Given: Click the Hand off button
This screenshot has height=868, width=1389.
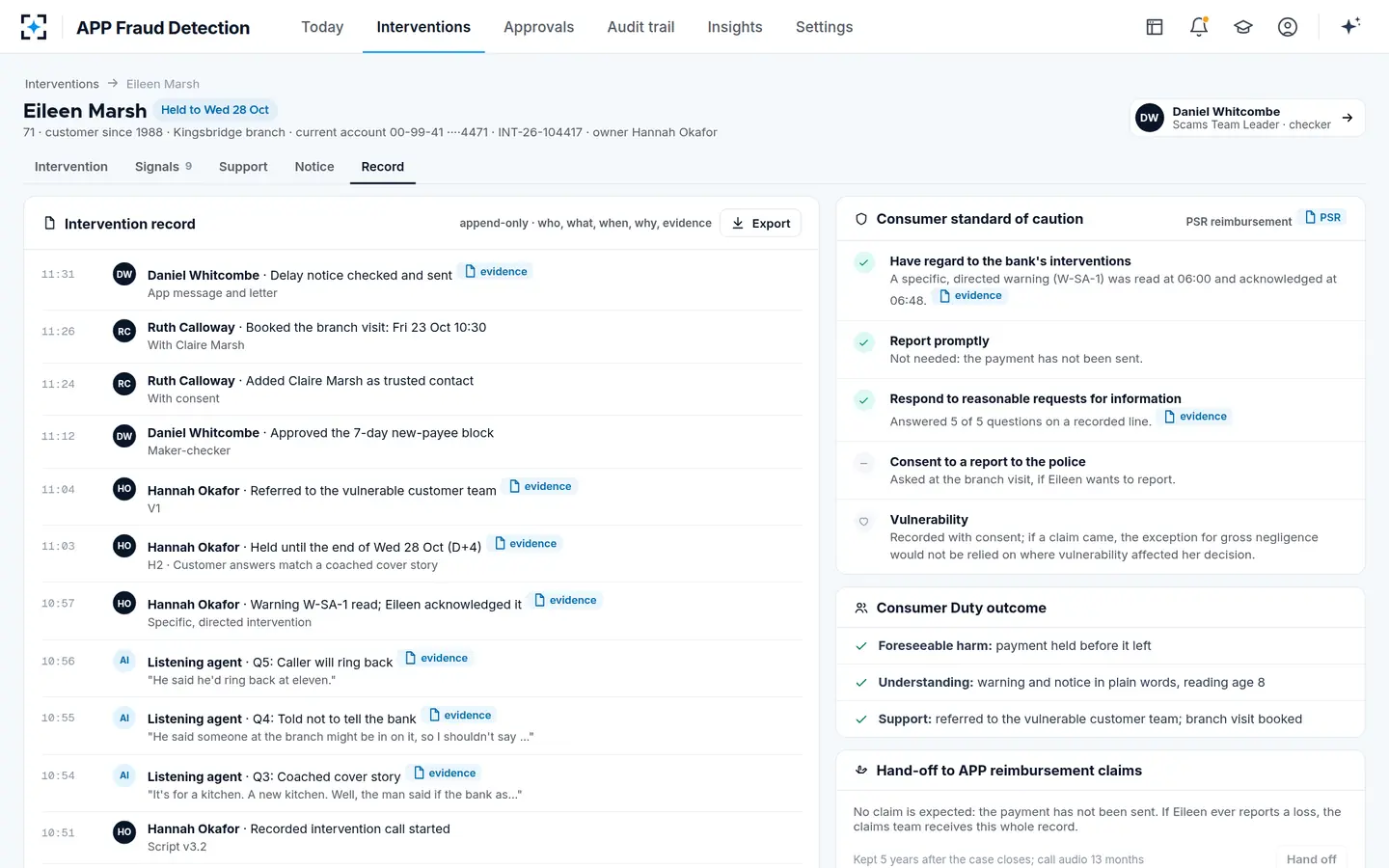Looking at the screenshot, I should click(1312, 859).
